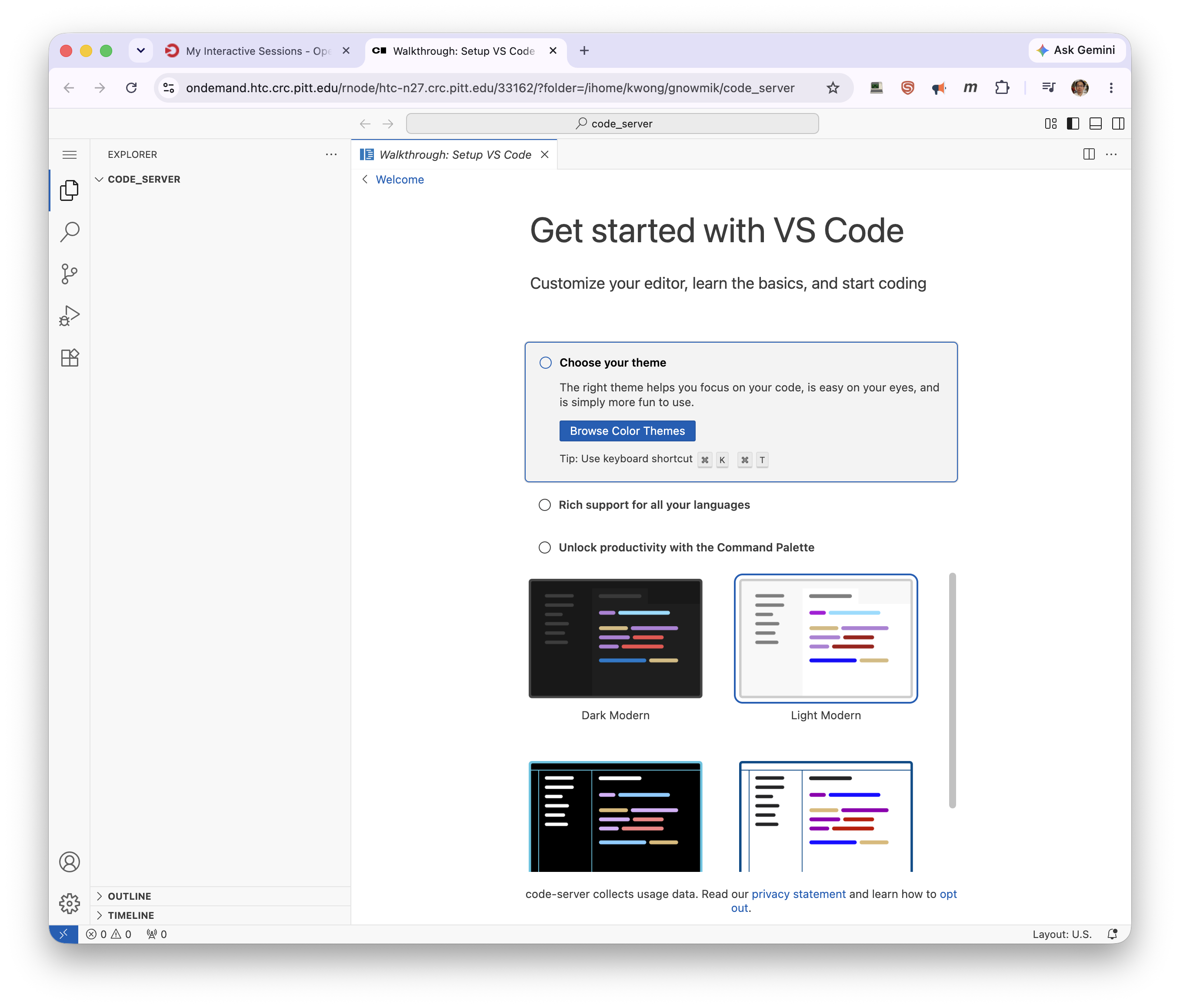Screen dimensions: 1180x1008
Task: Open the privacy statement link
Action: point(798,894)
